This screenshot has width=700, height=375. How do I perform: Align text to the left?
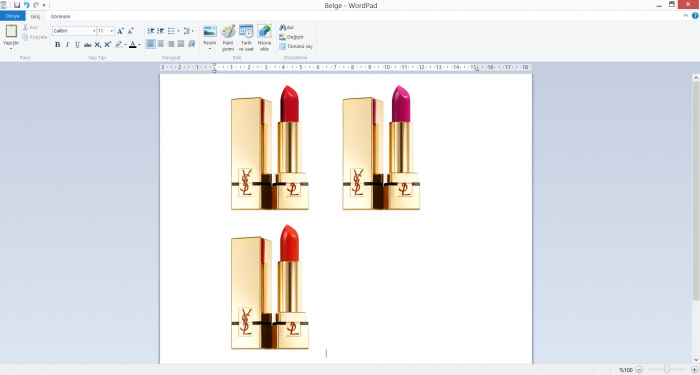151,44
